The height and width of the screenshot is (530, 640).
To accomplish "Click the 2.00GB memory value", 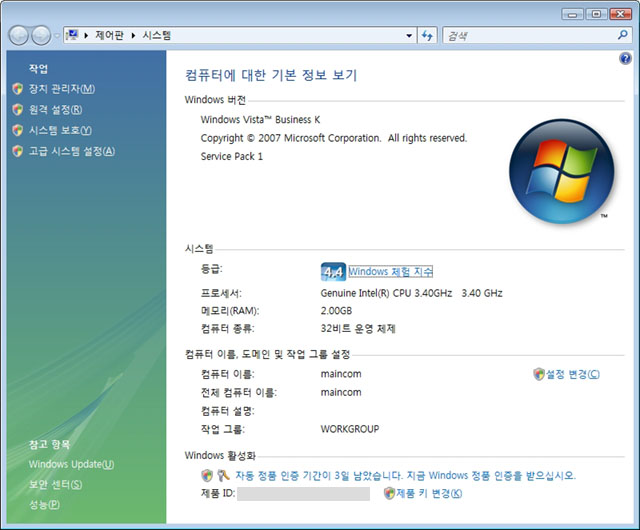I will pyautogui.click(x=336, y=311).
